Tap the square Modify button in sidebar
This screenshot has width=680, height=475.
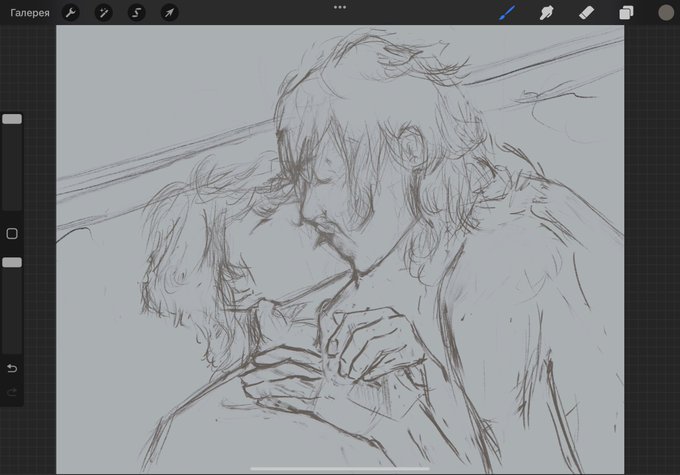12,234
